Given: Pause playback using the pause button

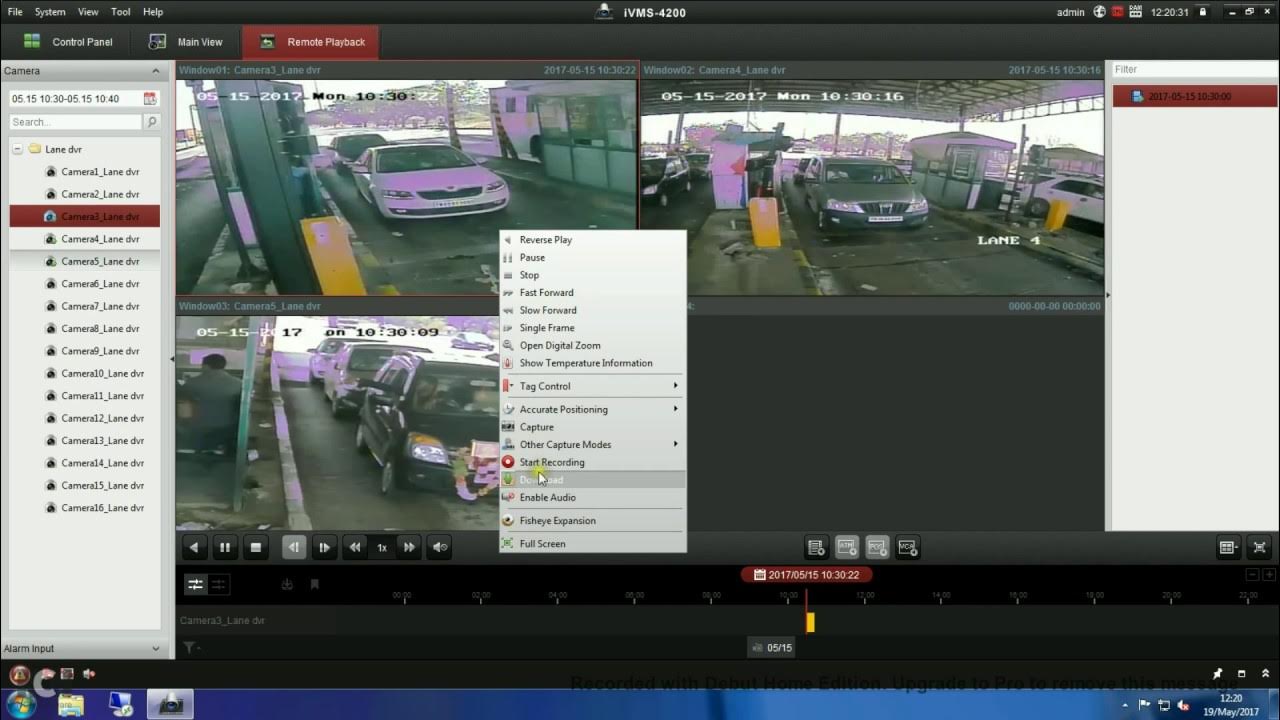Looking at the screenshot, I should pyautogui.click(x=225, y=547).
